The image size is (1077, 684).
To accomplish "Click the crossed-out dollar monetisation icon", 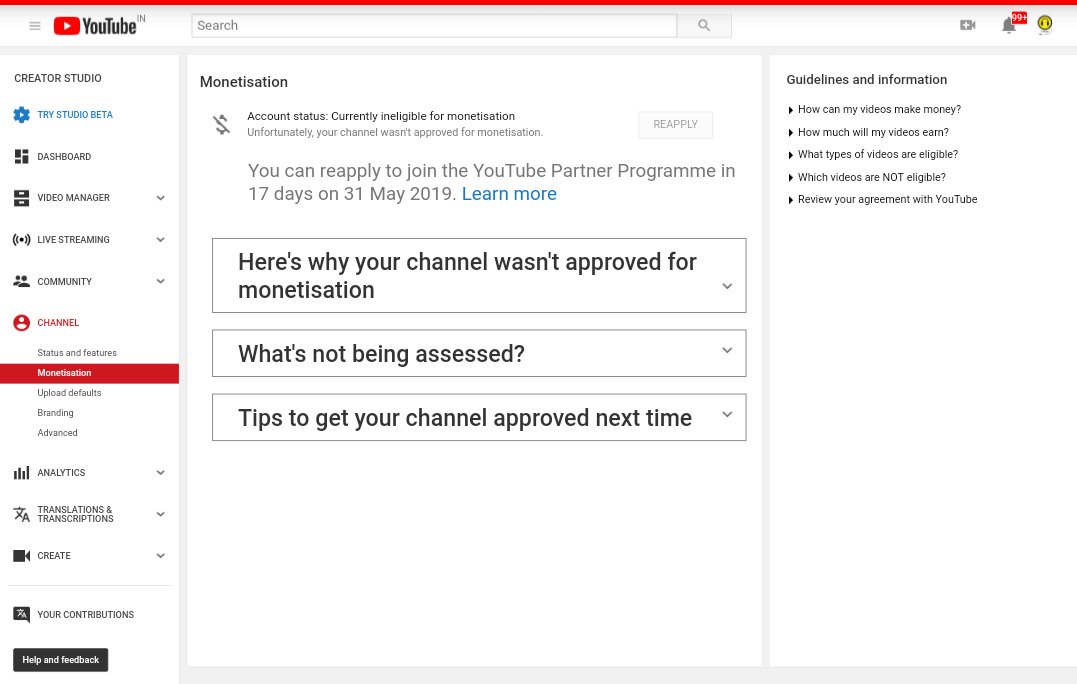I will click(x=221, y=124).
